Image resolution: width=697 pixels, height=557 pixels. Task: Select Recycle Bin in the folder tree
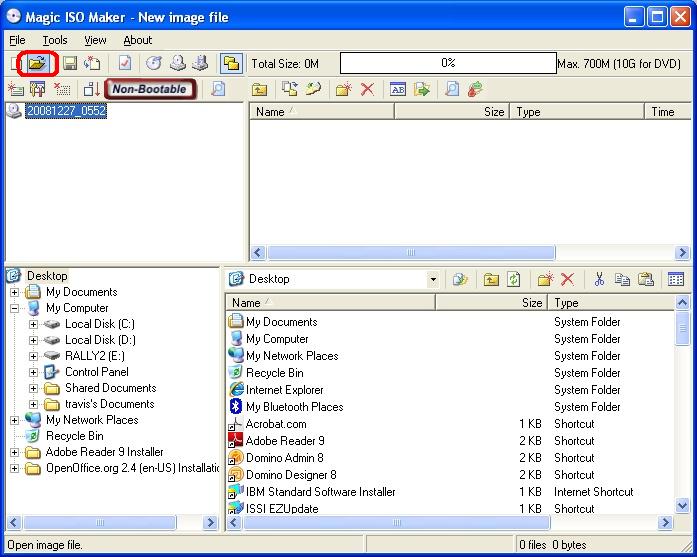tap(75, 436)
